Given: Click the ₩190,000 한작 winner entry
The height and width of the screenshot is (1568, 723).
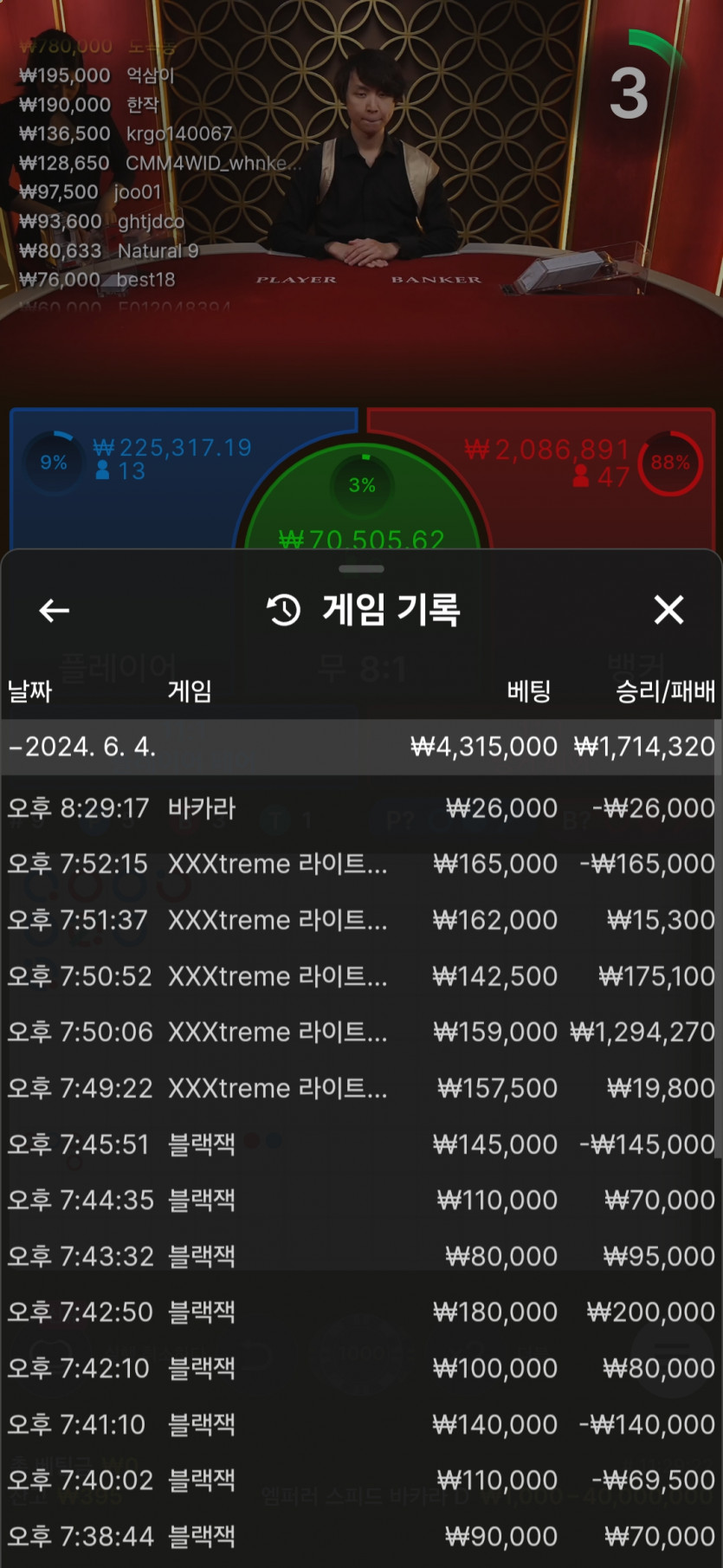Looking at the screenshot, I should [89, 104].
